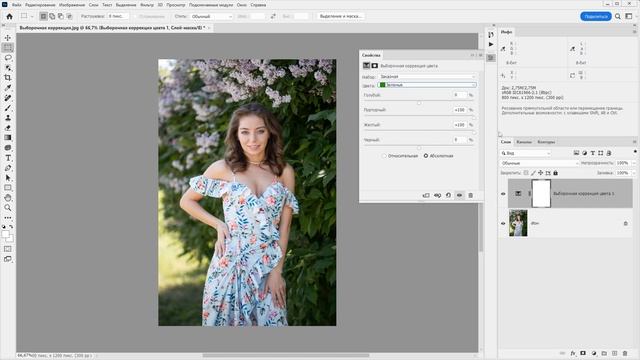Select the Horizontal Type tool
Screen dimensions: 640x360
coord(8,158)
